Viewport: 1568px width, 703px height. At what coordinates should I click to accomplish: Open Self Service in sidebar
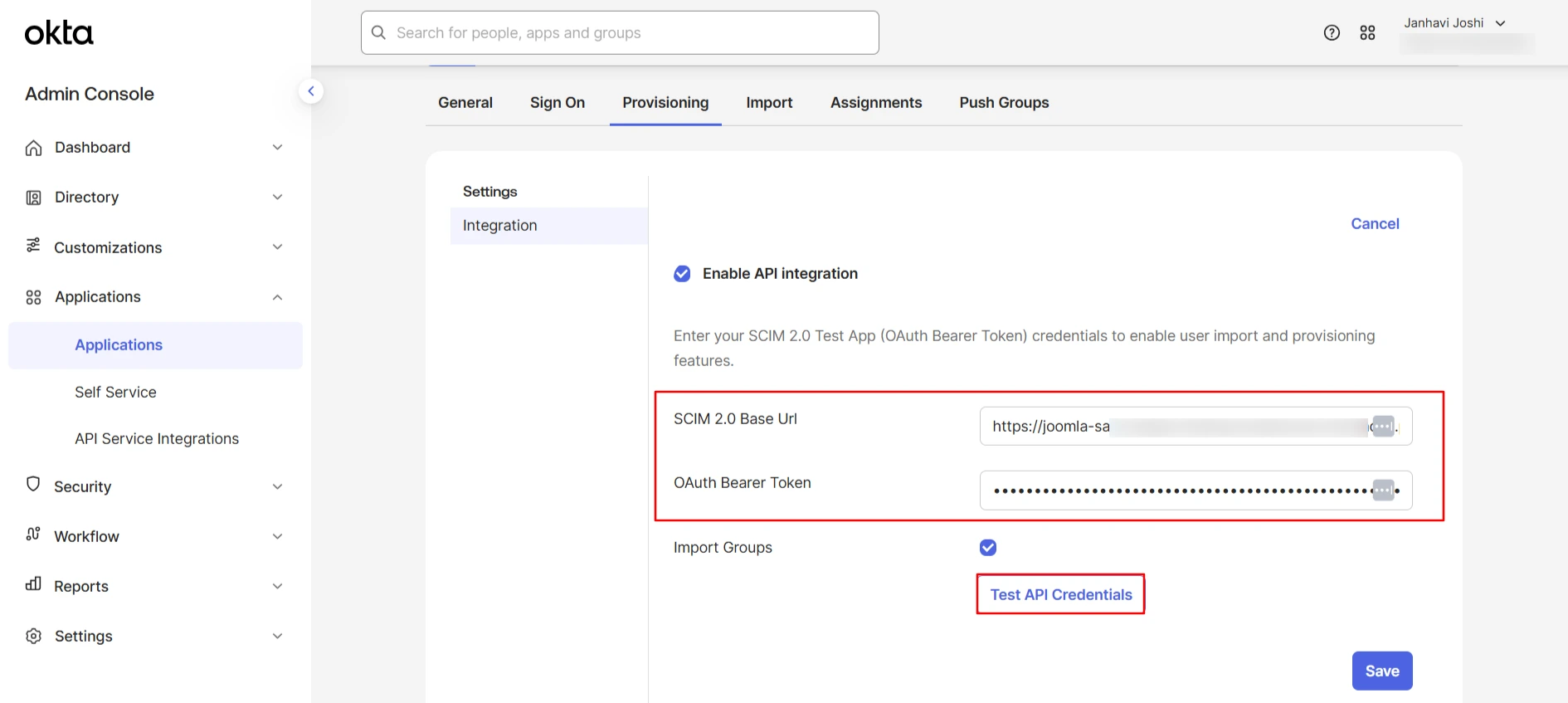(x=115, y=393)
